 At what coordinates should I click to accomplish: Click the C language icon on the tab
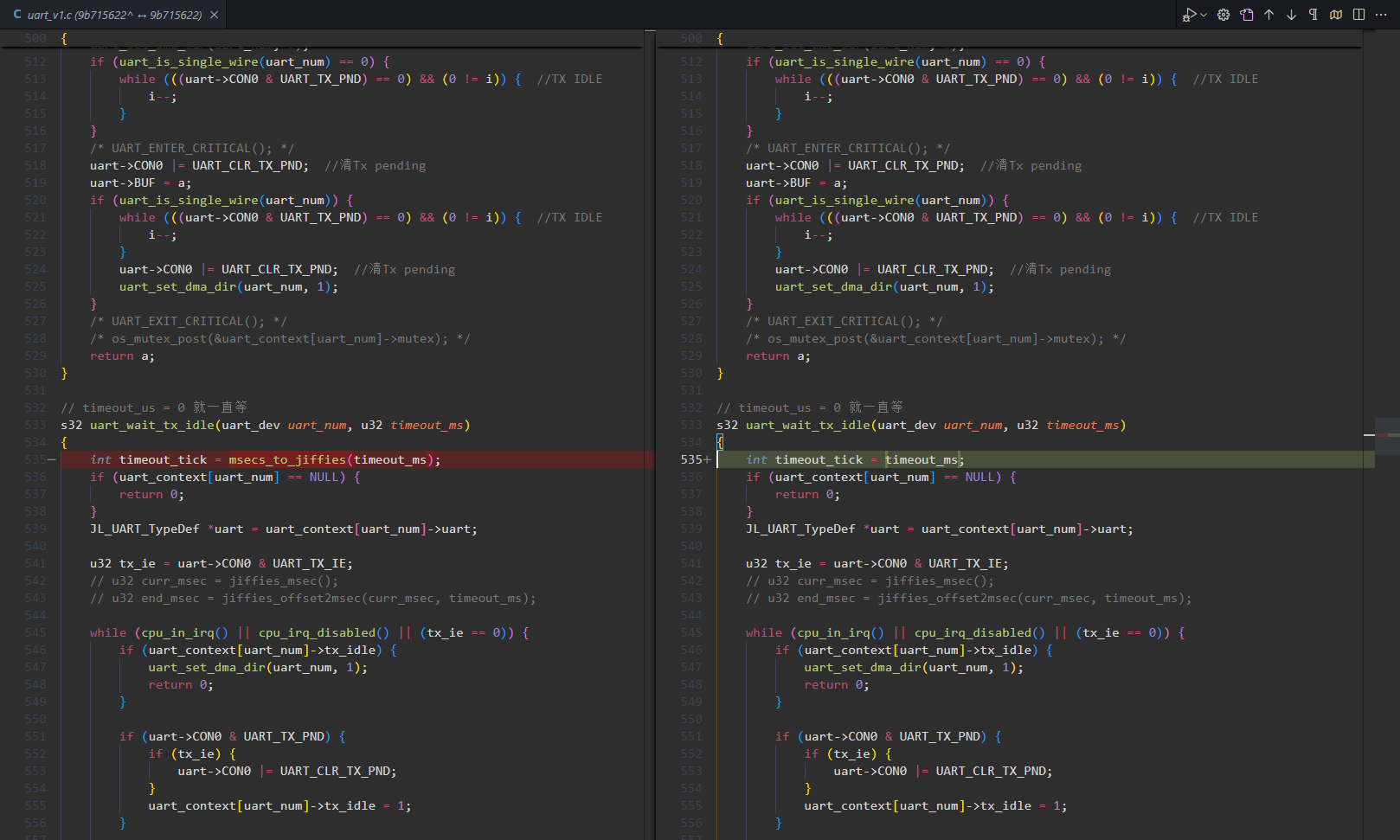click(16, 15)
